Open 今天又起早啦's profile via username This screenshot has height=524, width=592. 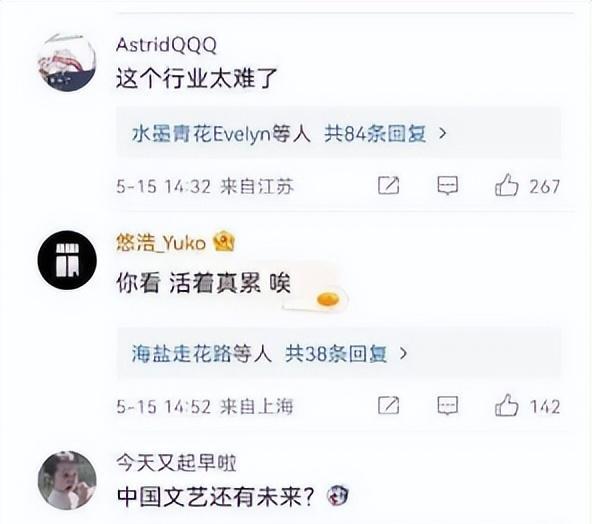pos(176,462)
